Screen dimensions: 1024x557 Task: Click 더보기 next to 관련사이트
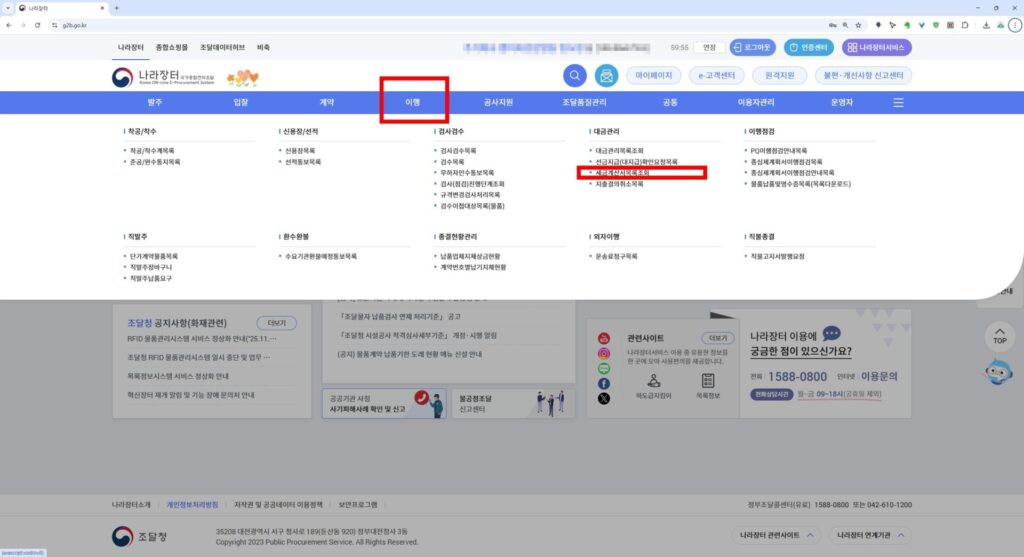(718, 338)
